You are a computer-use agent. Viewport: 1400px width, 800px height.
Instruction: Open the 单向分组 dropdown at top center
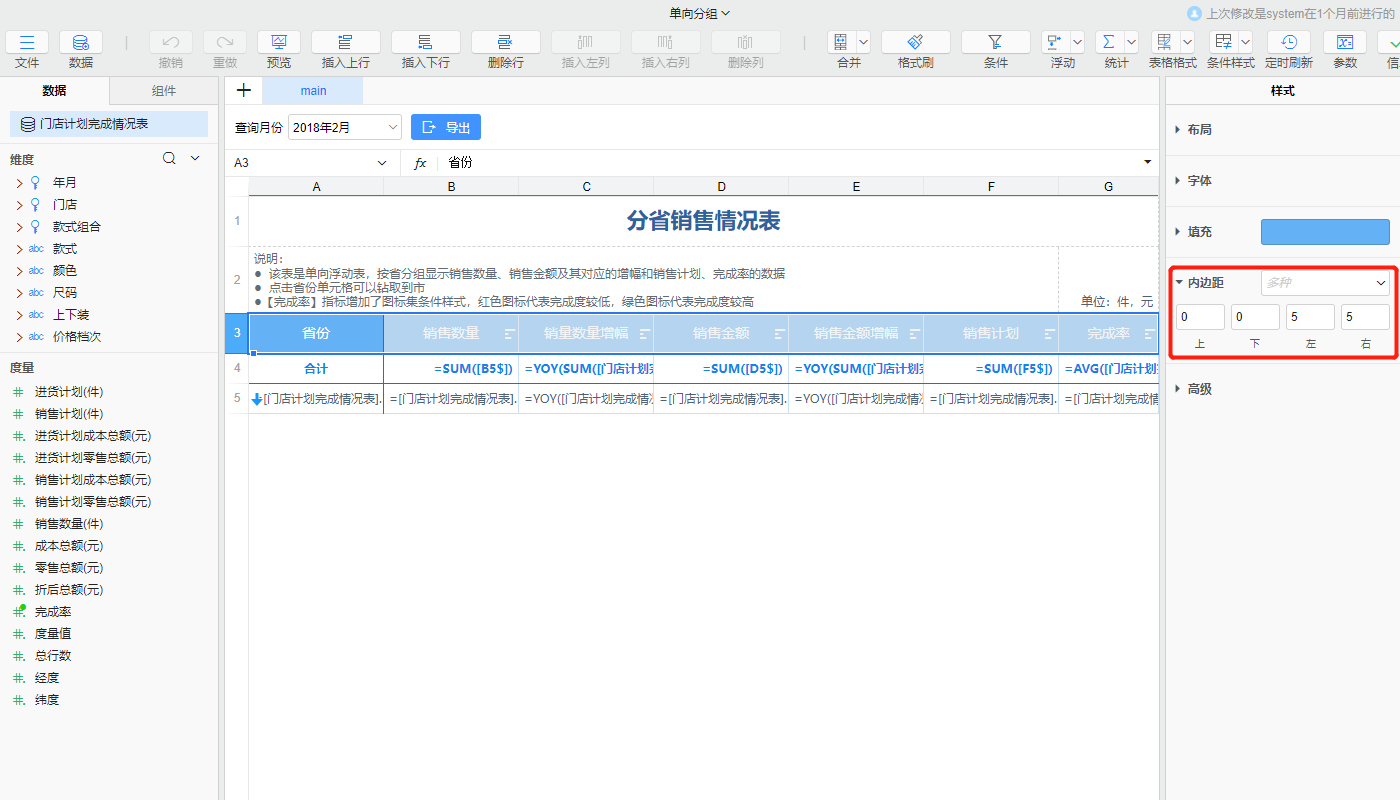pos(700,13)
